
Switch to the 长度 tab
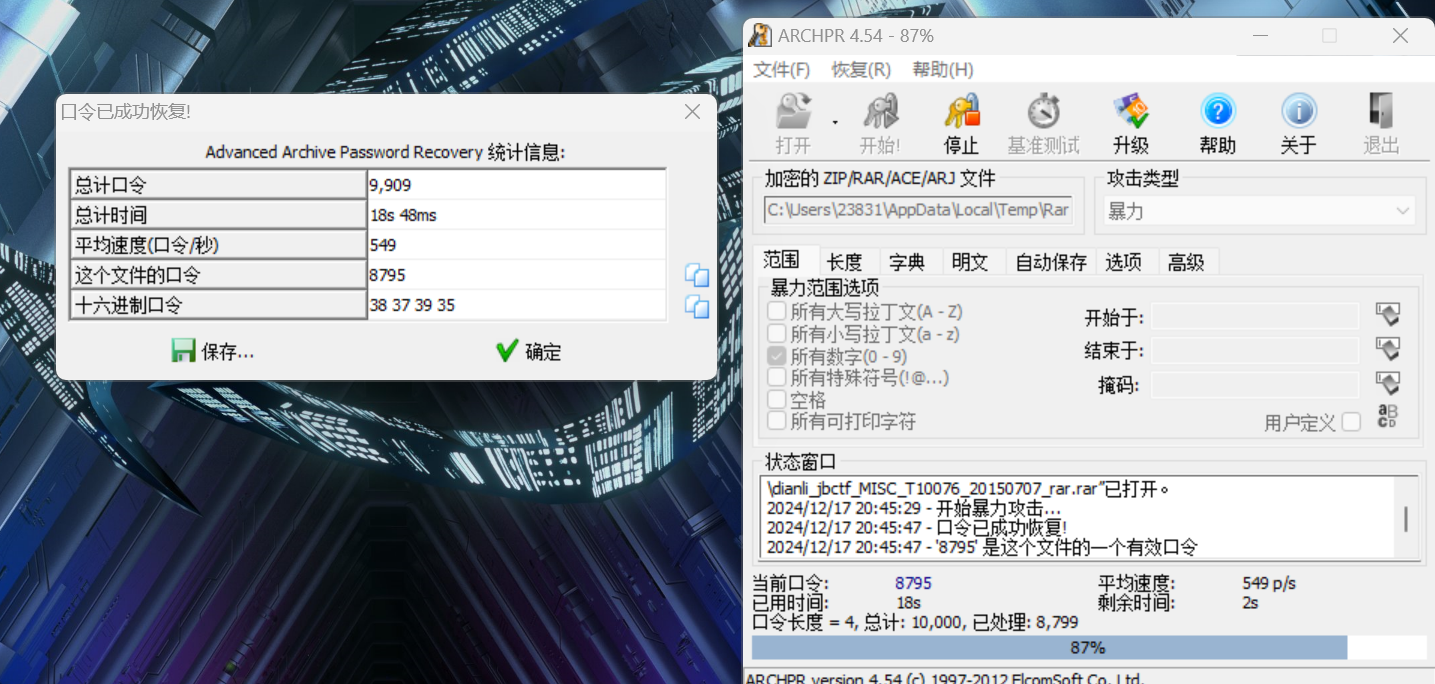tap(845, 262)
